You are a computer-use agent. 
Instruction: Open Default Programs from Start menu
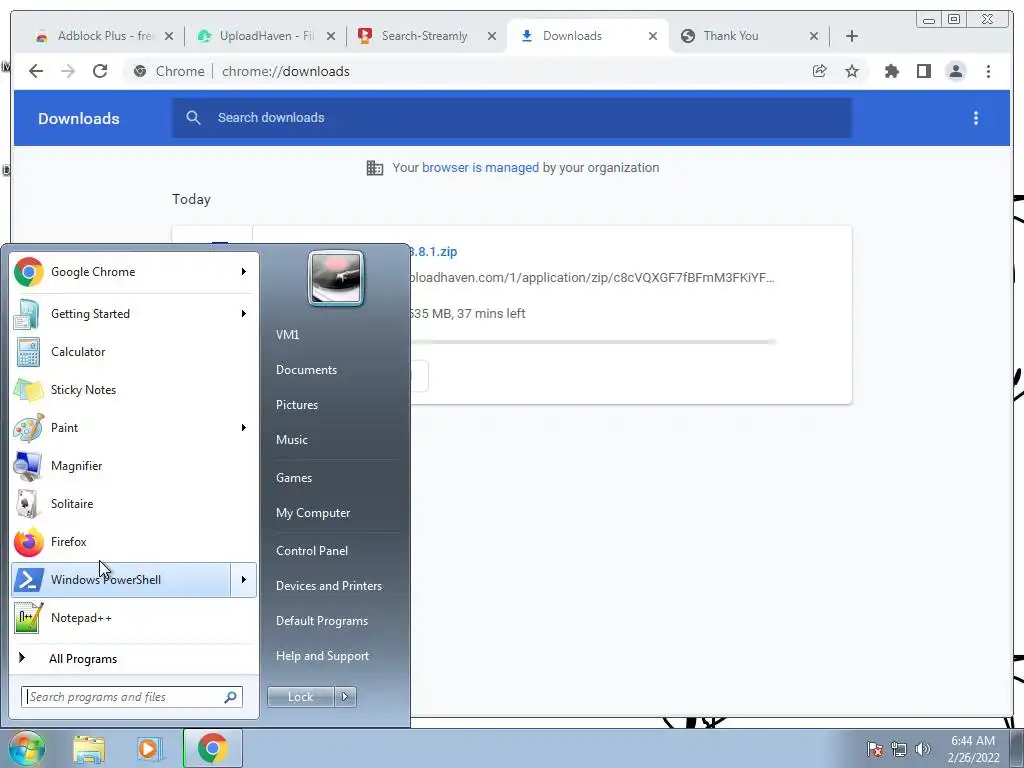click(x=322, y=620)
